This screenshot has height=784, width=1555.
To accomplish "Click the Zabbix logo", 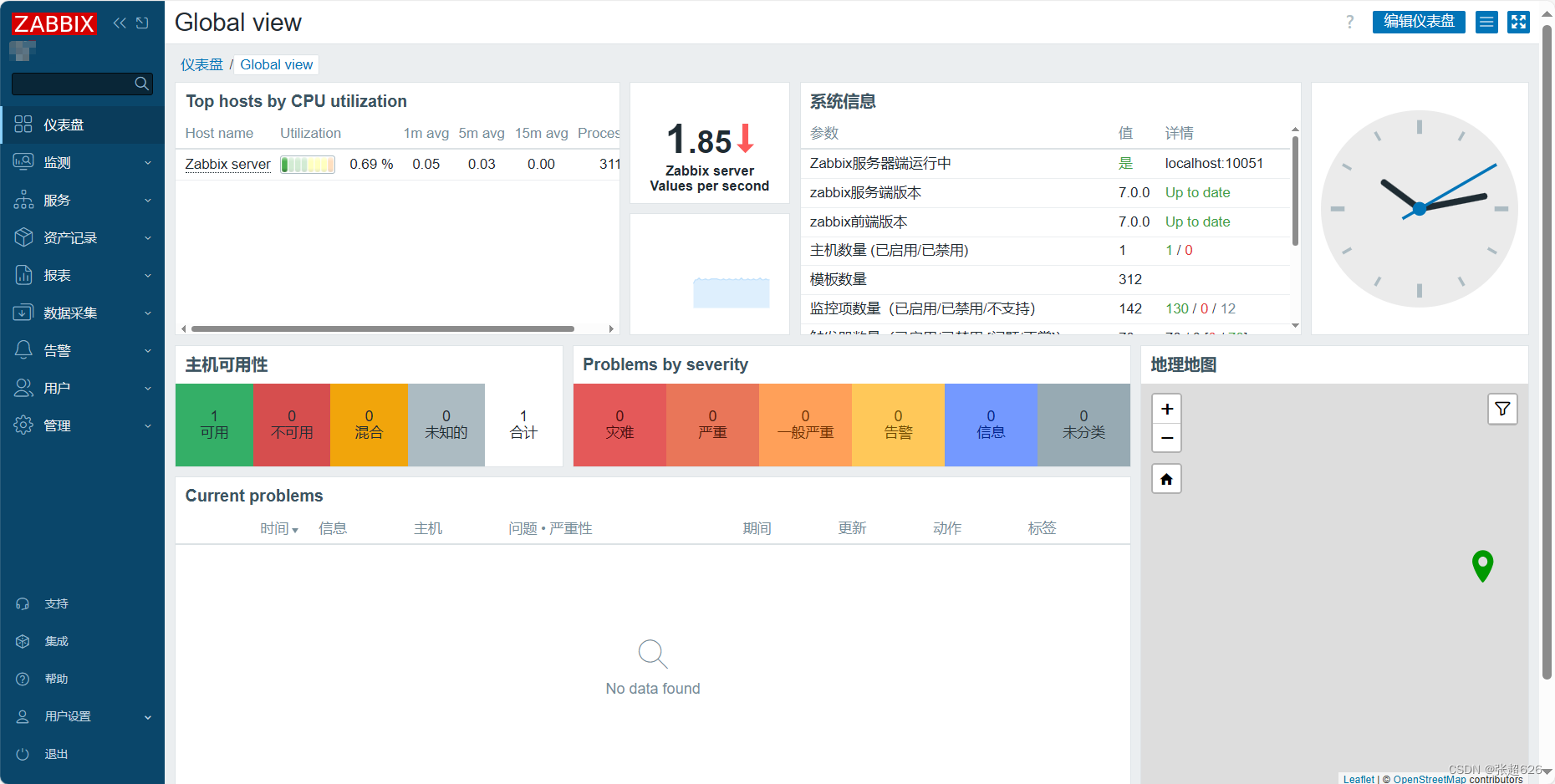I will point(54,23).
